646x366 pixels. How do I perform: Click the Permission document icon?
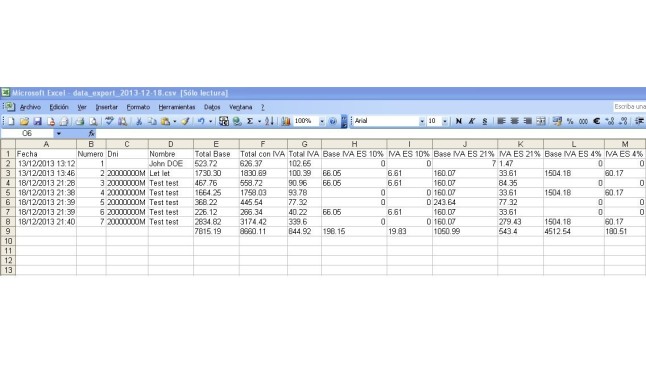click(51, 121)
